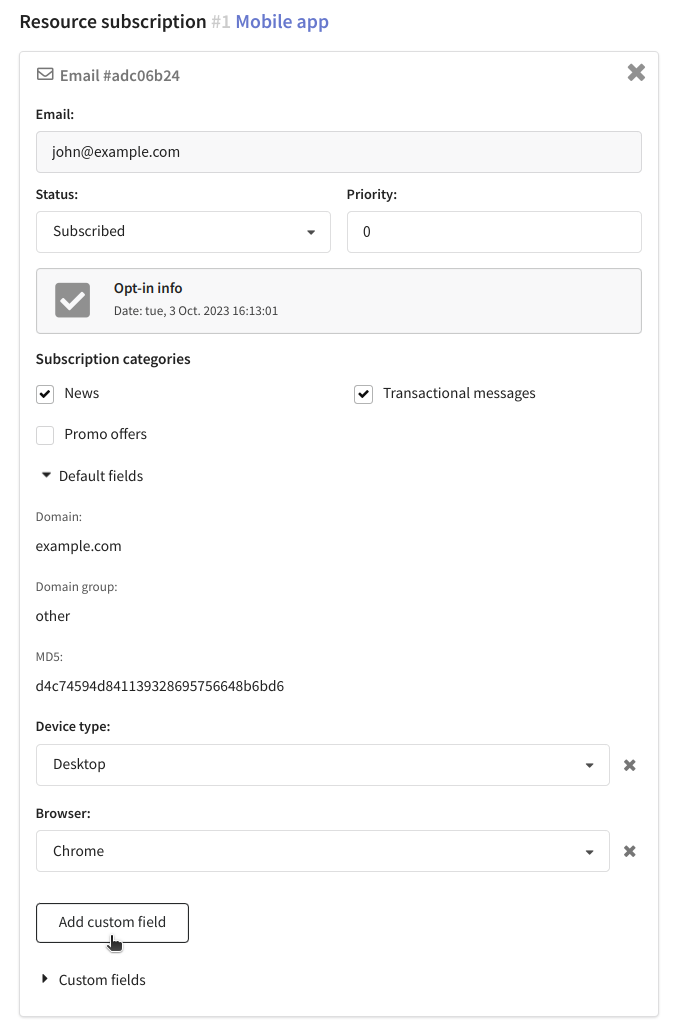Close the Email #adc06b24 subscription card
Viewport: 678px width, 1030px height.
[636, 72]
